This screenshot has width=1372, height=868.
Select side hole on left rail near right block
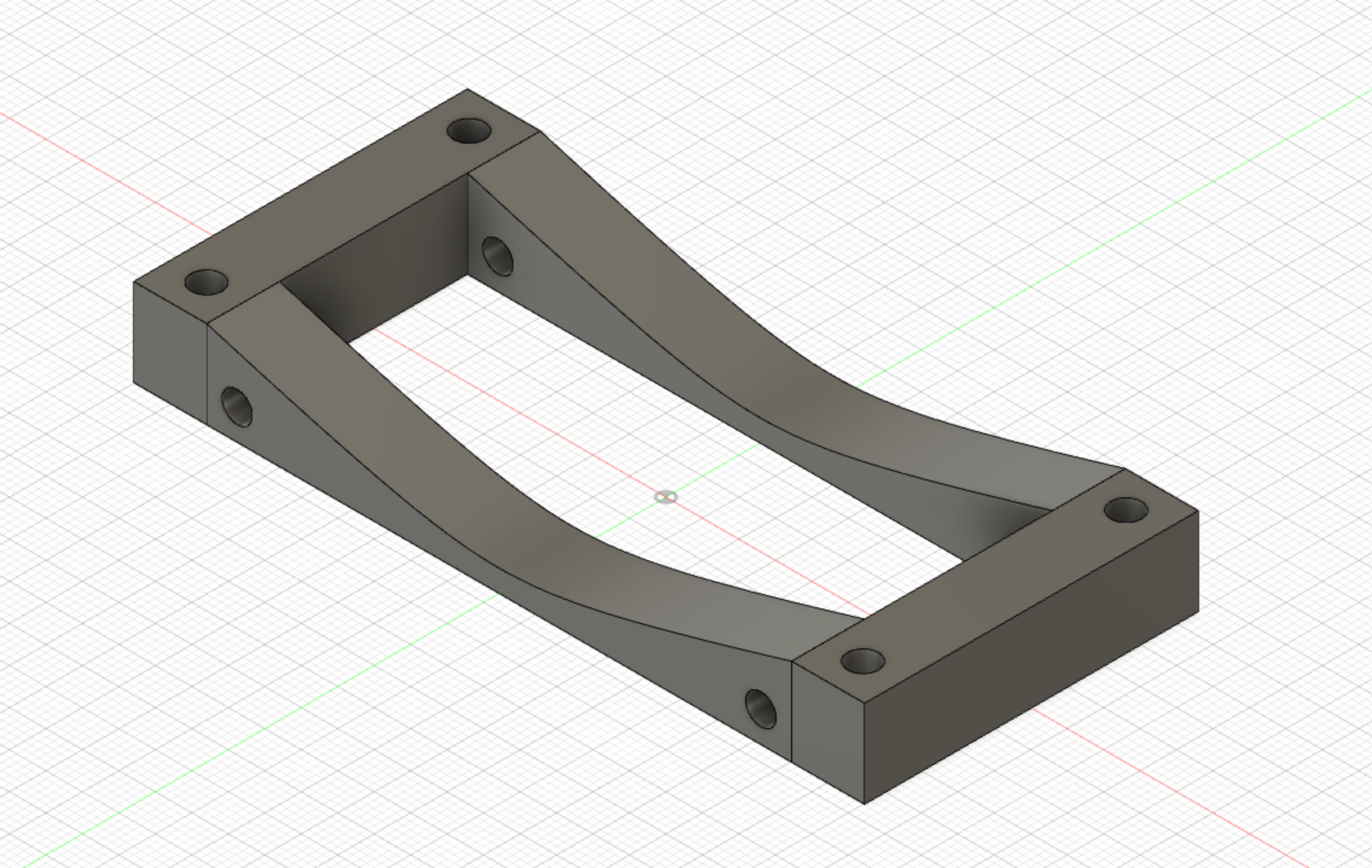point(761,709)
